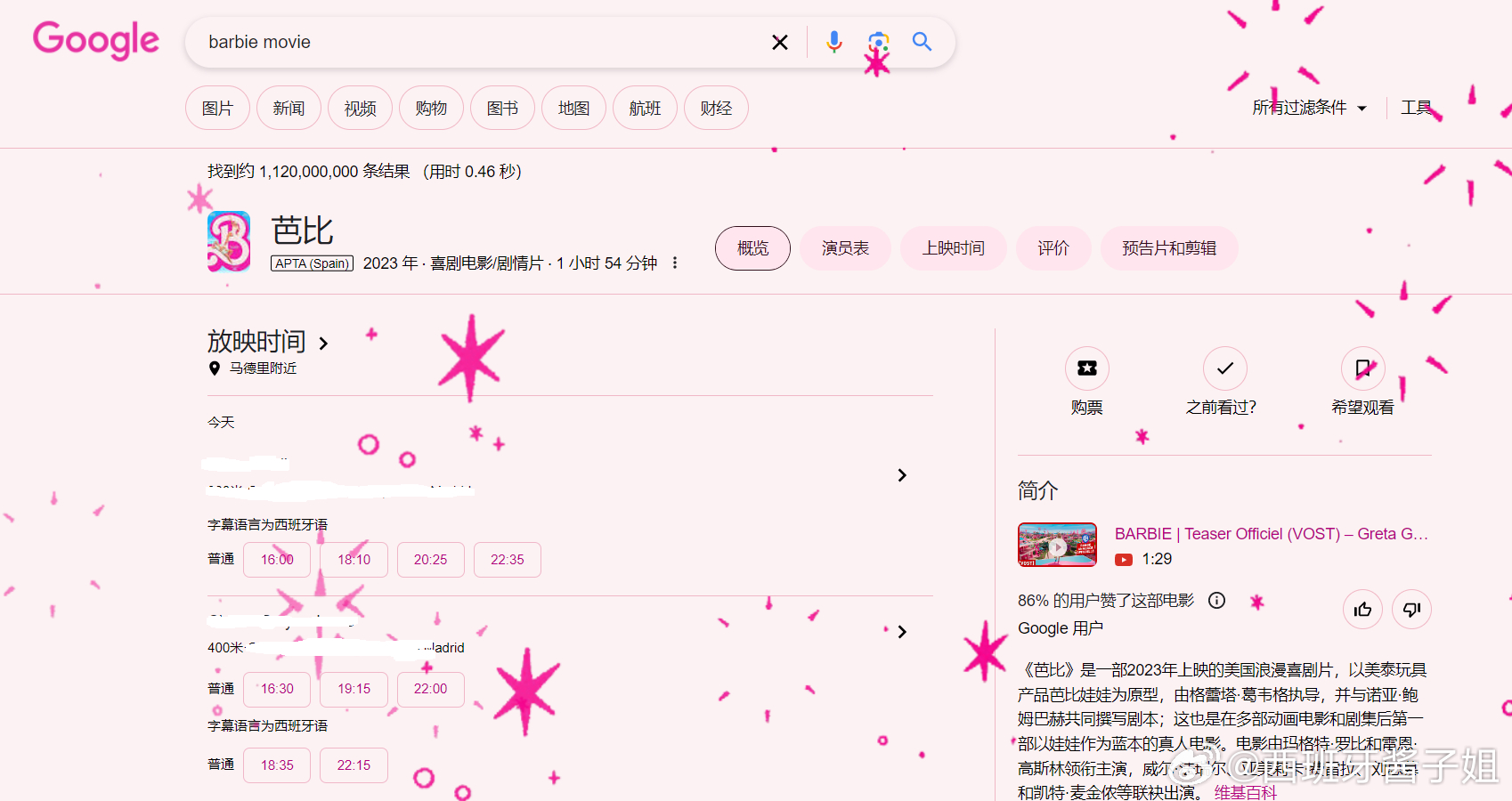Choose the 16:00 showtime

pyautogui.click(x=277, y=560)
